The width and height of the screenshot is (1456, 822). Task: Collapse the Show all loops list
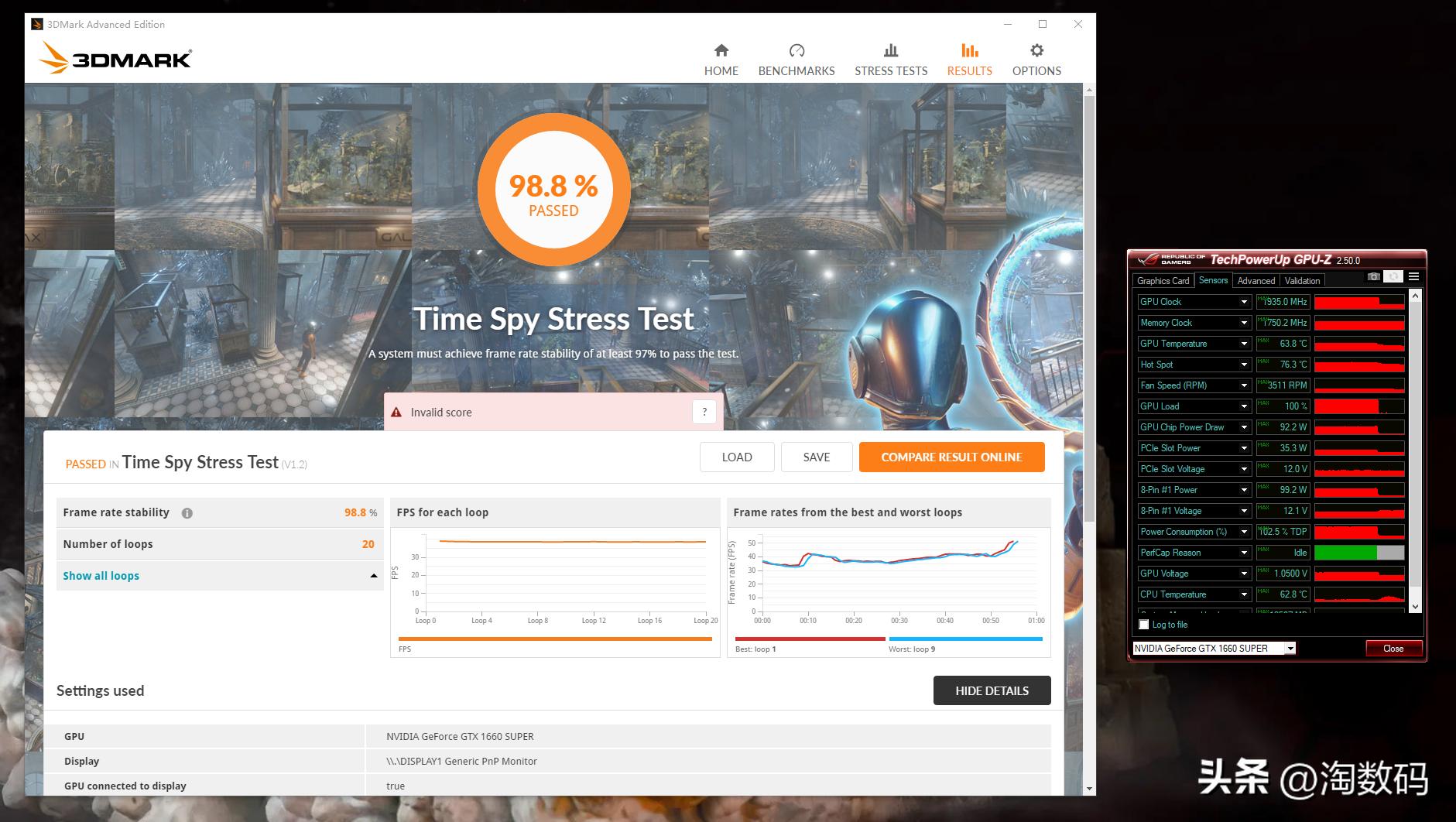(x=374, y=576)
